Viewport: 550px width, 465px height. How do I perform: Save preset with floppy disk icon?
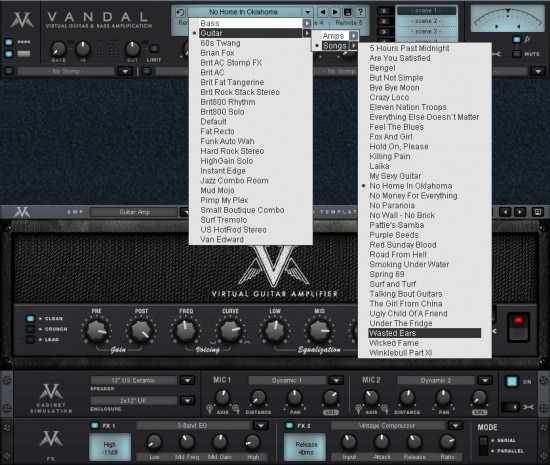click(x=348, y=12)
